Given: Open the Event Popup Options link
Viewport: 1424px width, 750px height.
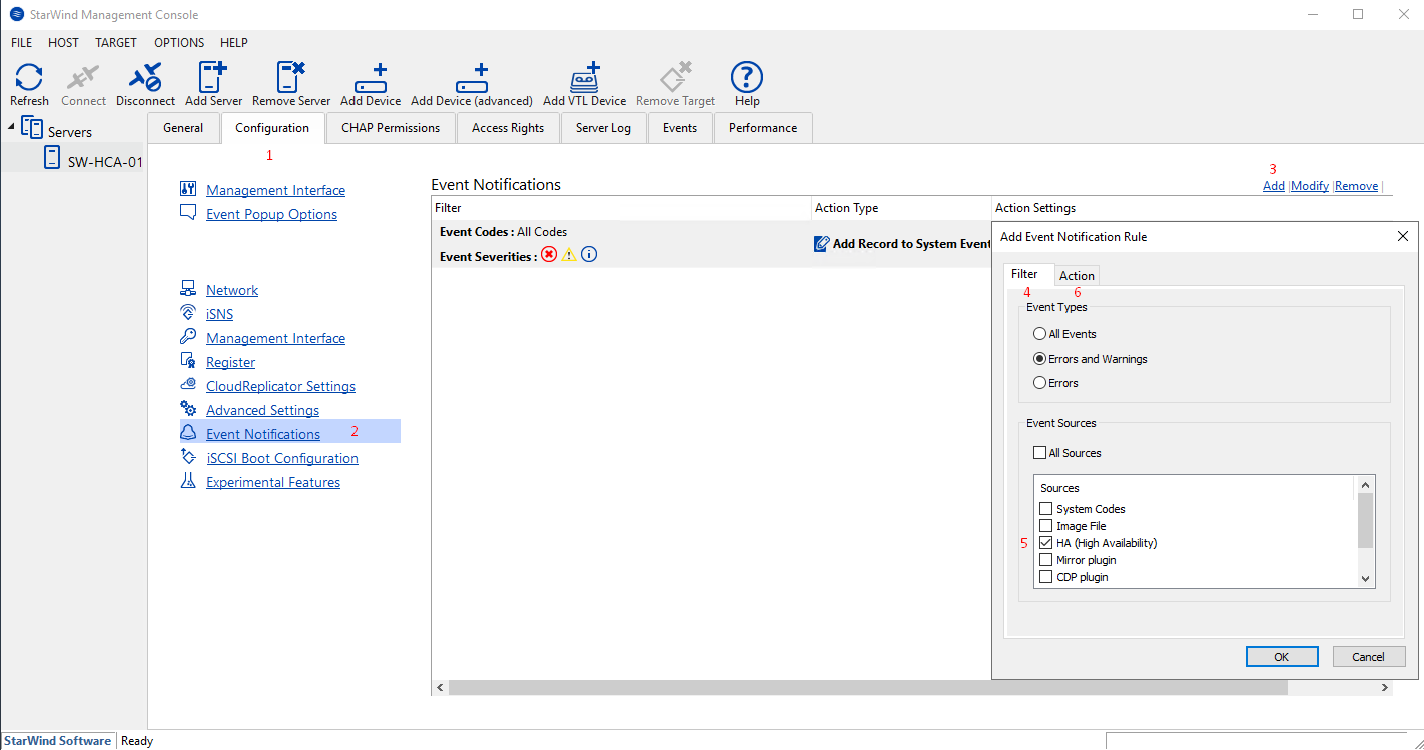Looking at the screenshot, I should 271,214.
